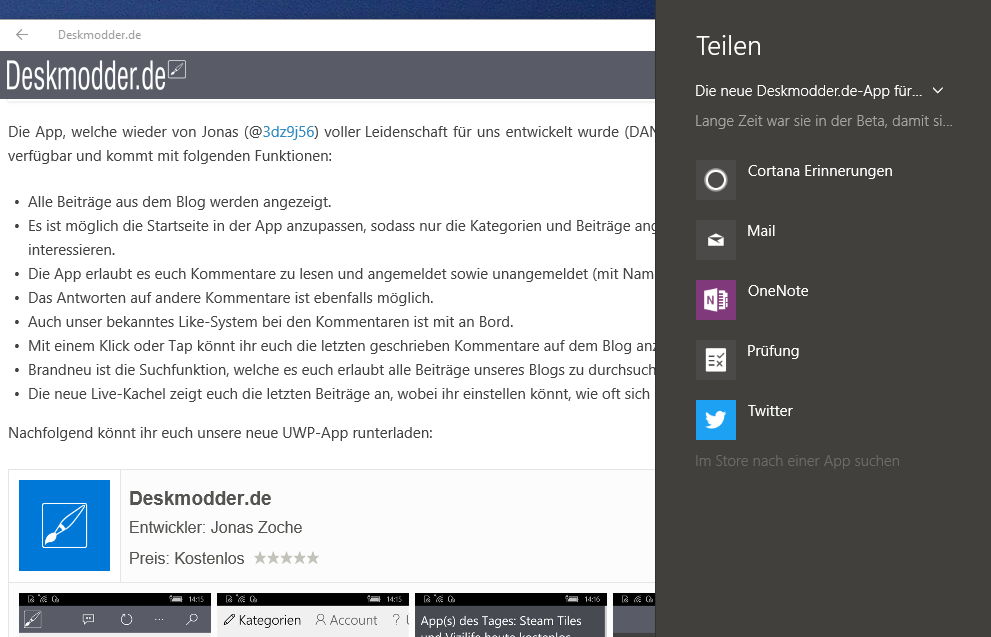Click the comments speech bubble icon in first screenshot

click(88, 619)
